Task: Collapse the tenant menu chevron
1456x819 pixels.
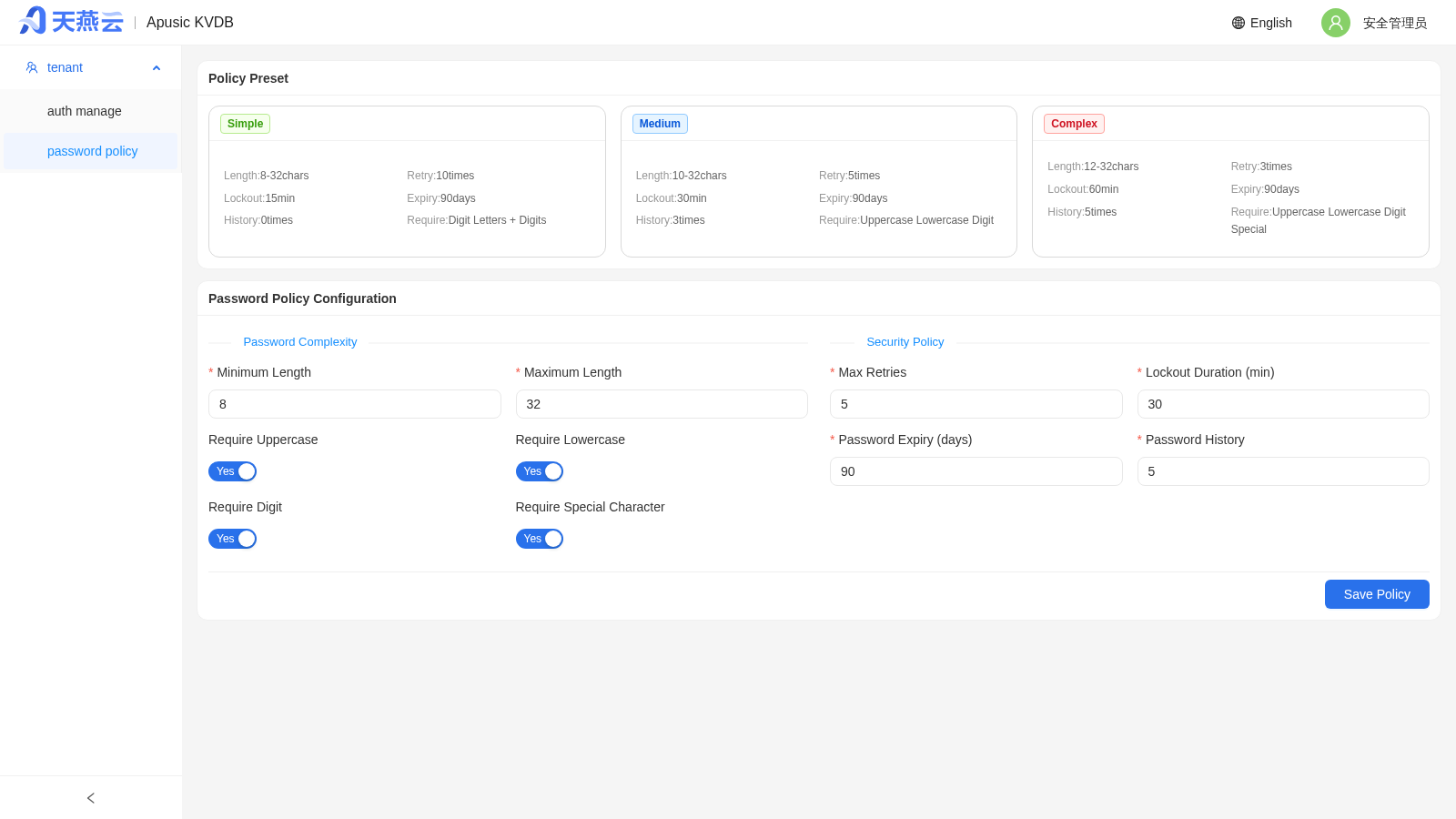Action: tap(157, 68)
